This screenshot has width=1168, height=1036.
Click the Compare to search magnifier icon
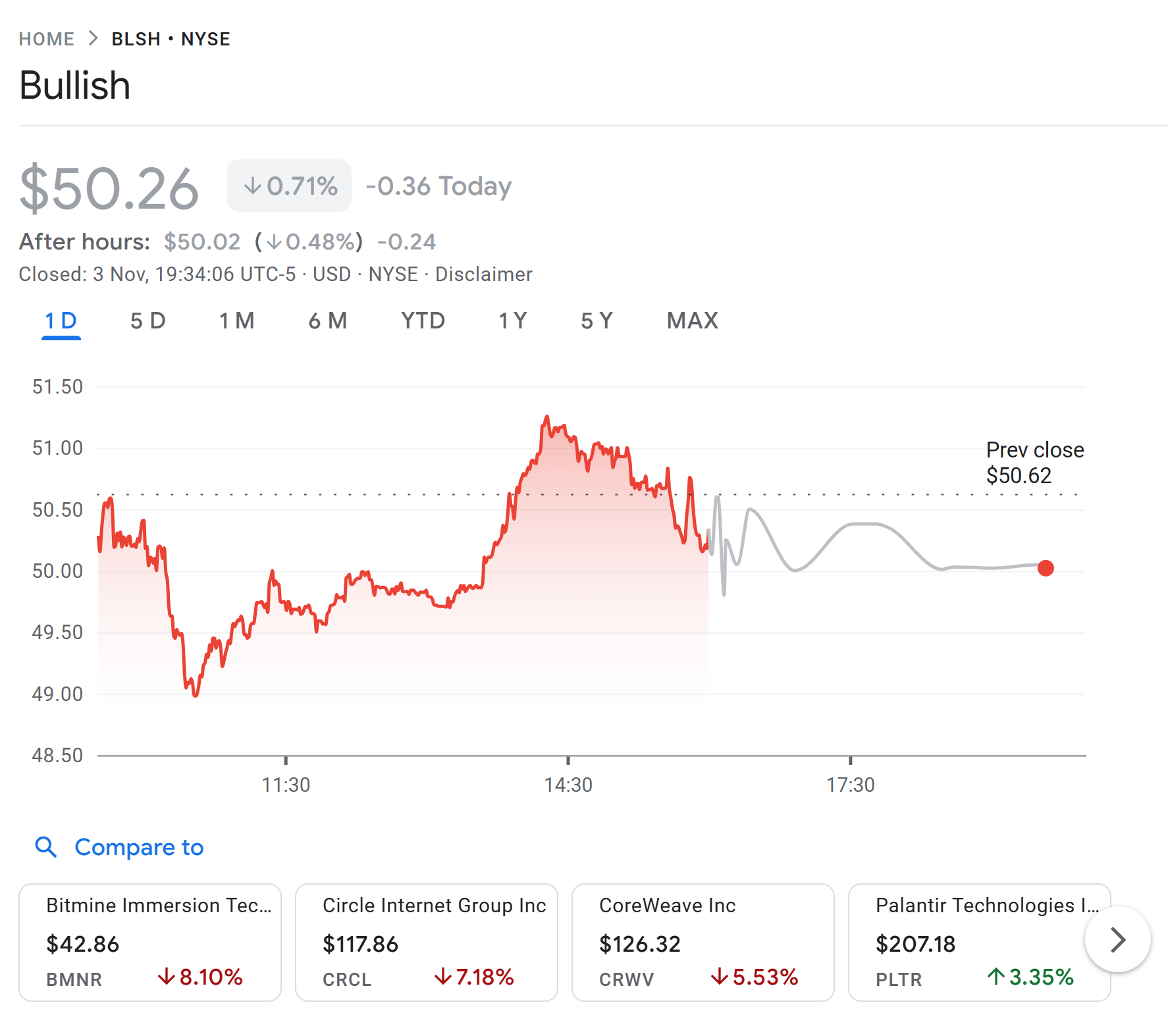pos(45,847)
